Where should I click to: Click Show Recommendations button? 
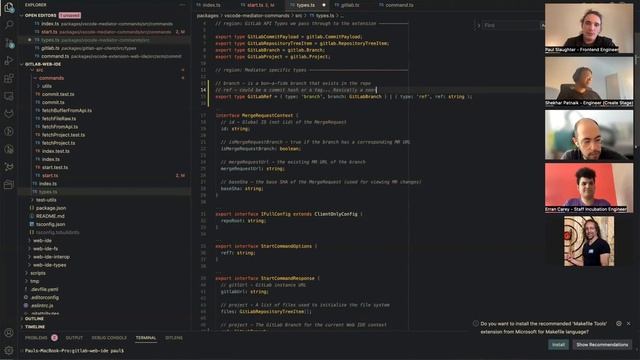(602, 345)
